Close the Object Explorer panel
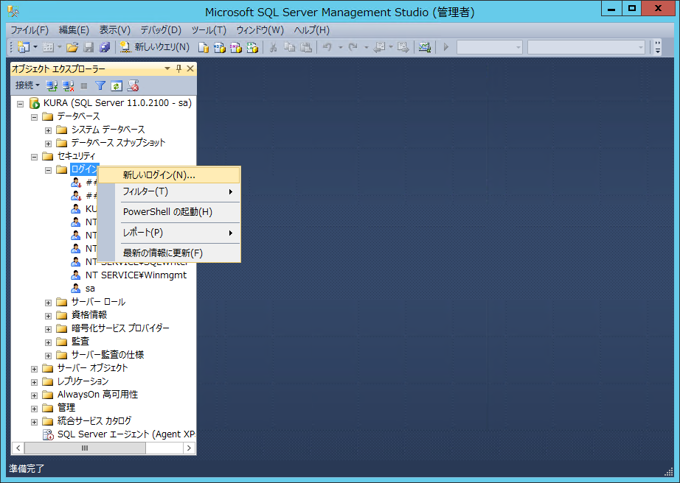This screenshot has width=680, height=483. click(190, 69)
